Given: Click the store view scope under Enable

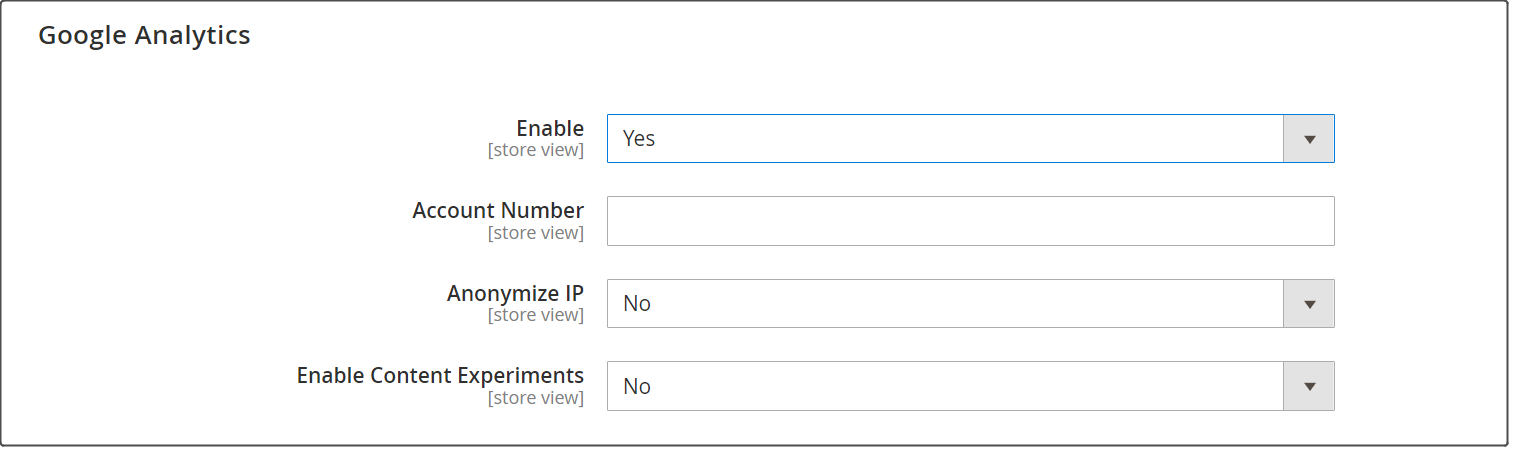Looking at the screenshot, I should tap(535, 151).
